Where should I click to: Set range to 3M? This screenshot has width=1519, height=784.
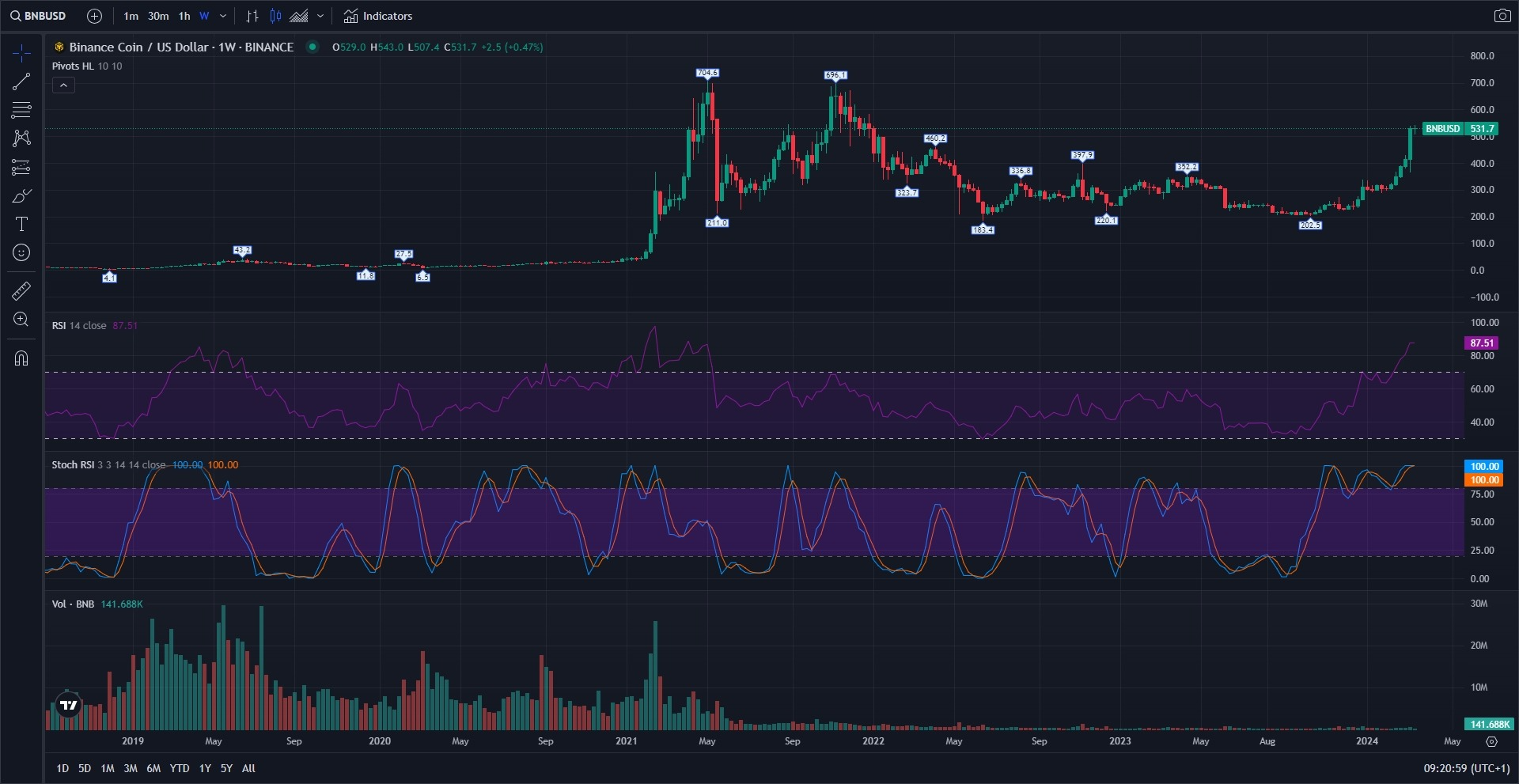click(x=131, y=768)
